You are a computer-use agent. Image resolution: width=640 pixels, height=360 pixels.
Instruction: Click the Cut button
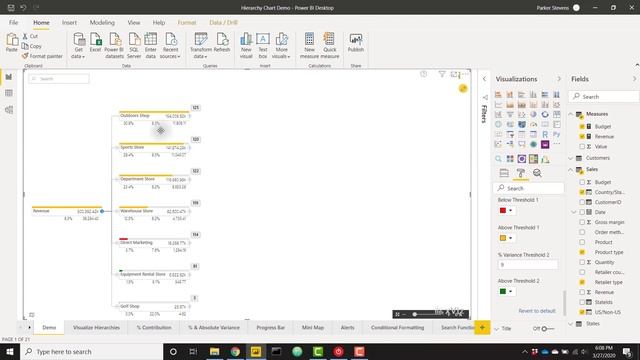point(30,36)
